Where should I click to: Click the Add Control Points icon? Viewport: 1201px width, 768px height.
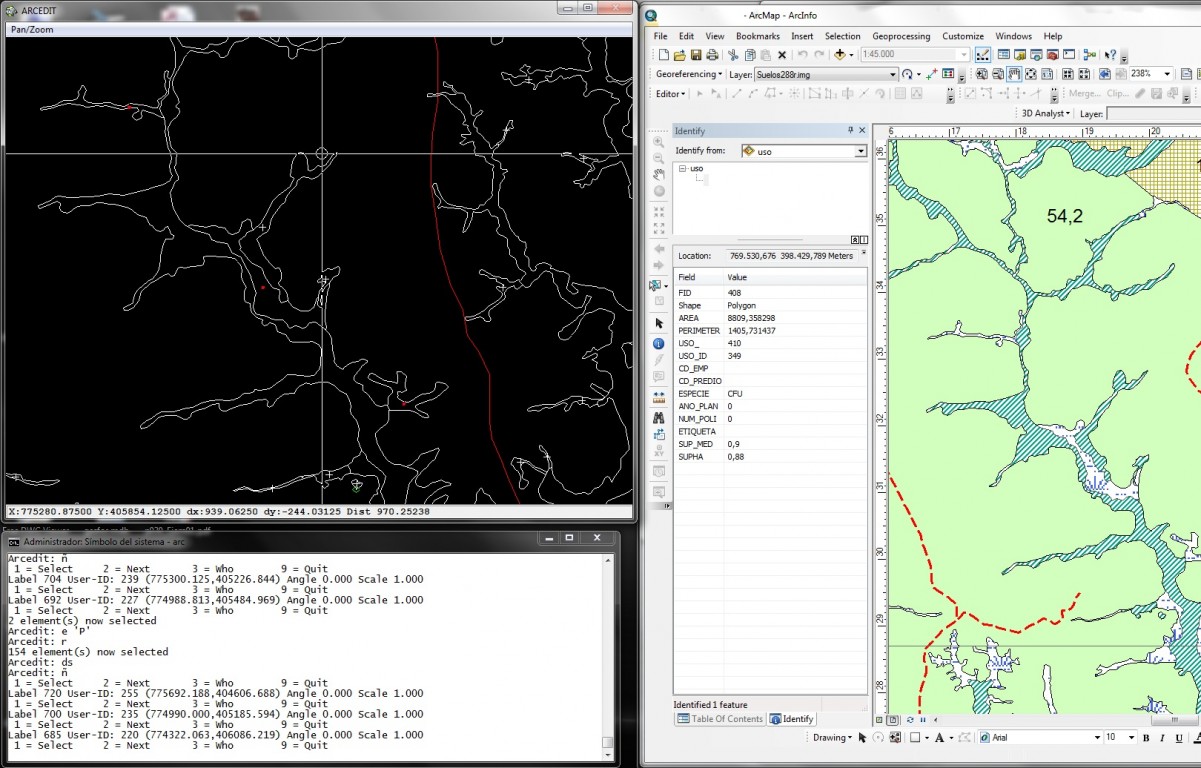pyautogui.click(x=932, y=74)
